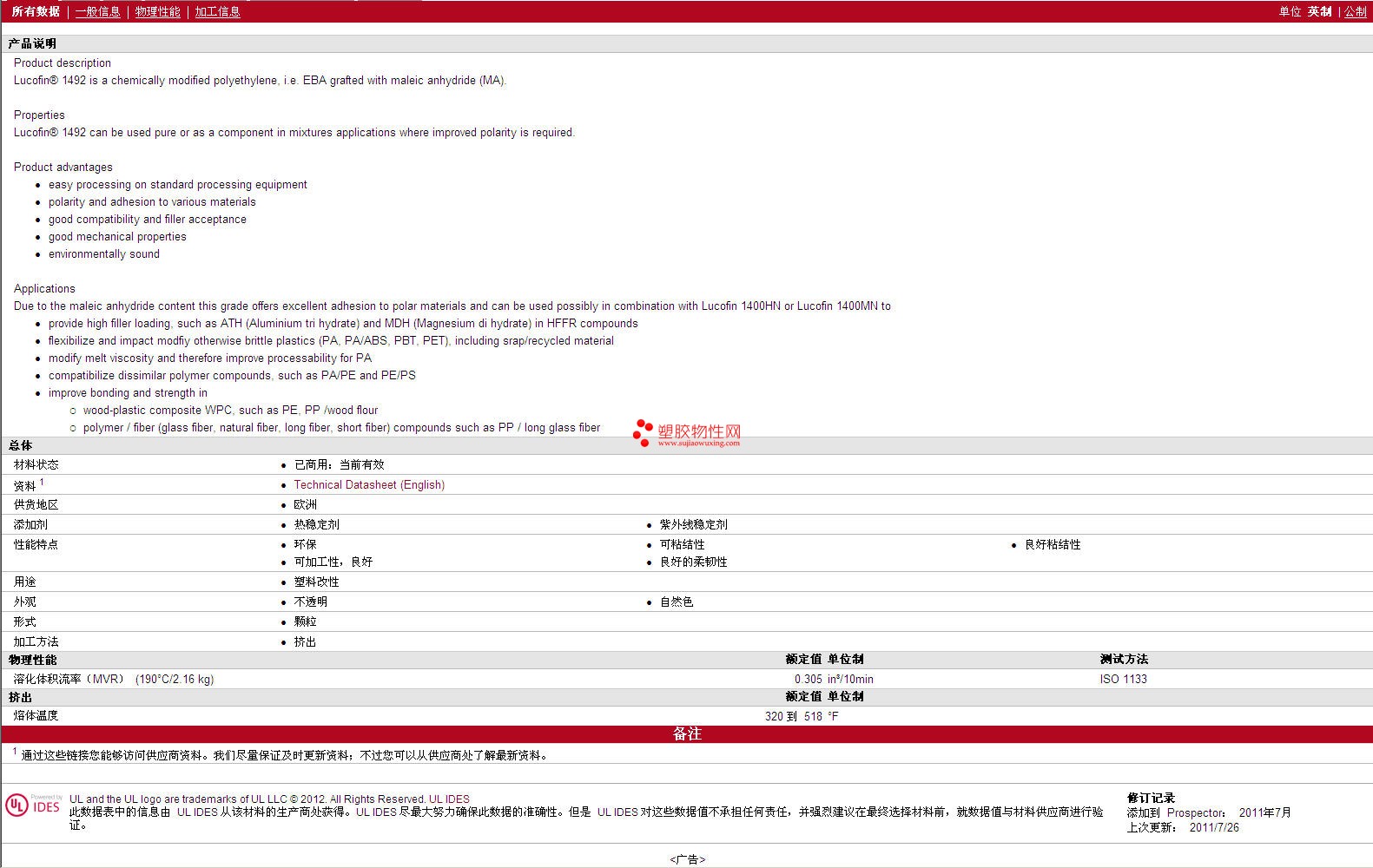
Task: Click the 备注 red banner heading
Action: click(687, 733)
